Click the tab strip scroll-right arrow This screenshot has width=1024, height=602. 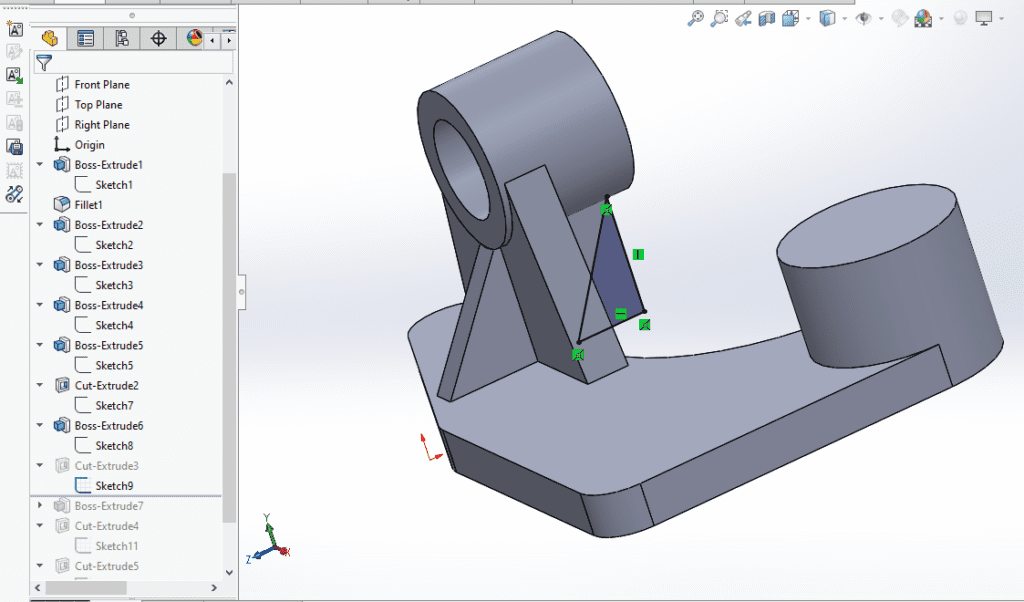pyautogui.click(x=229, y=40)
